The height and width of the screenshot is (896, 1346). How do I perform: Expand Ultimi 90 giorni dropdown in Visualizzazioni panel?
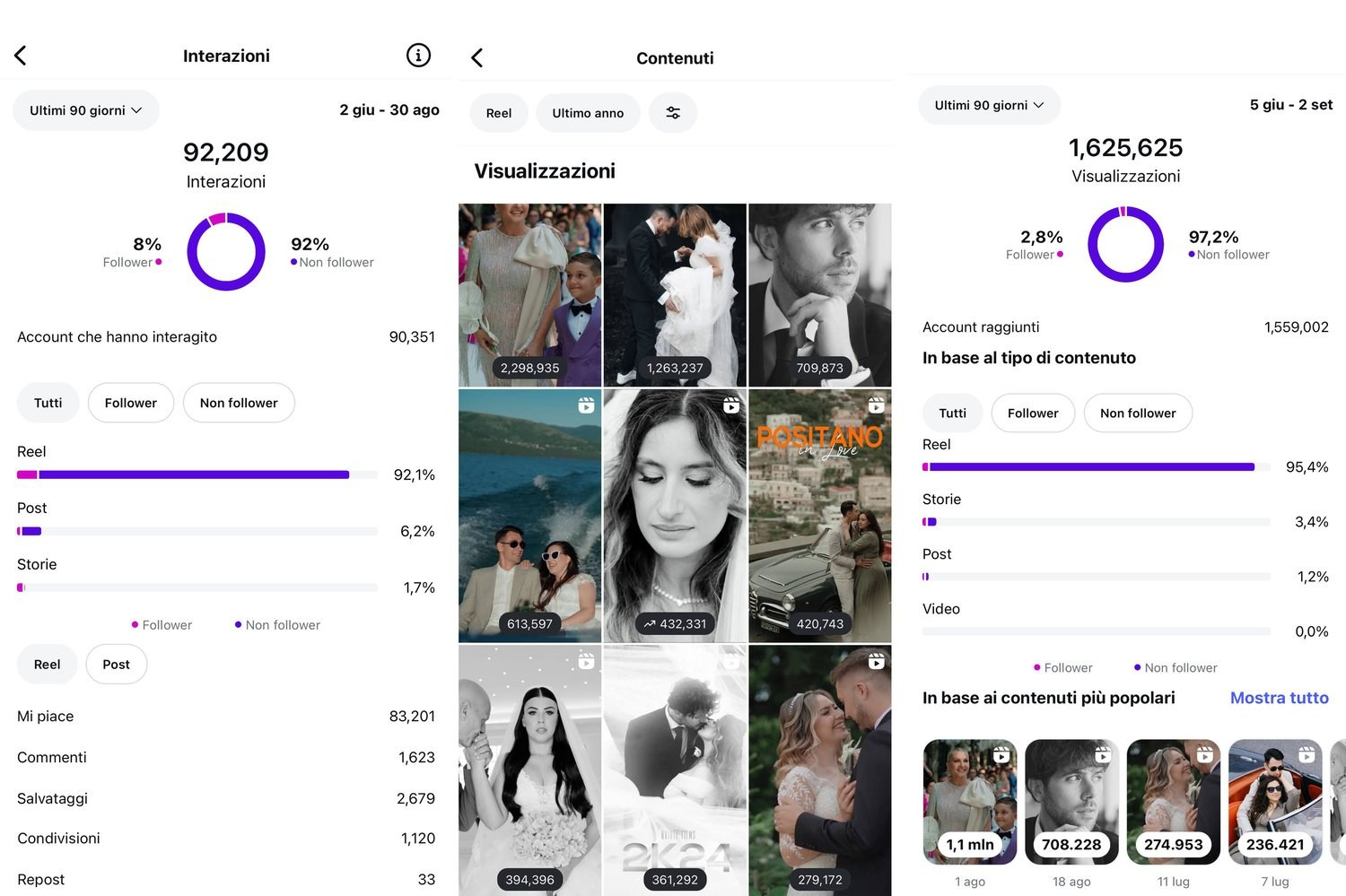[989, 105]
